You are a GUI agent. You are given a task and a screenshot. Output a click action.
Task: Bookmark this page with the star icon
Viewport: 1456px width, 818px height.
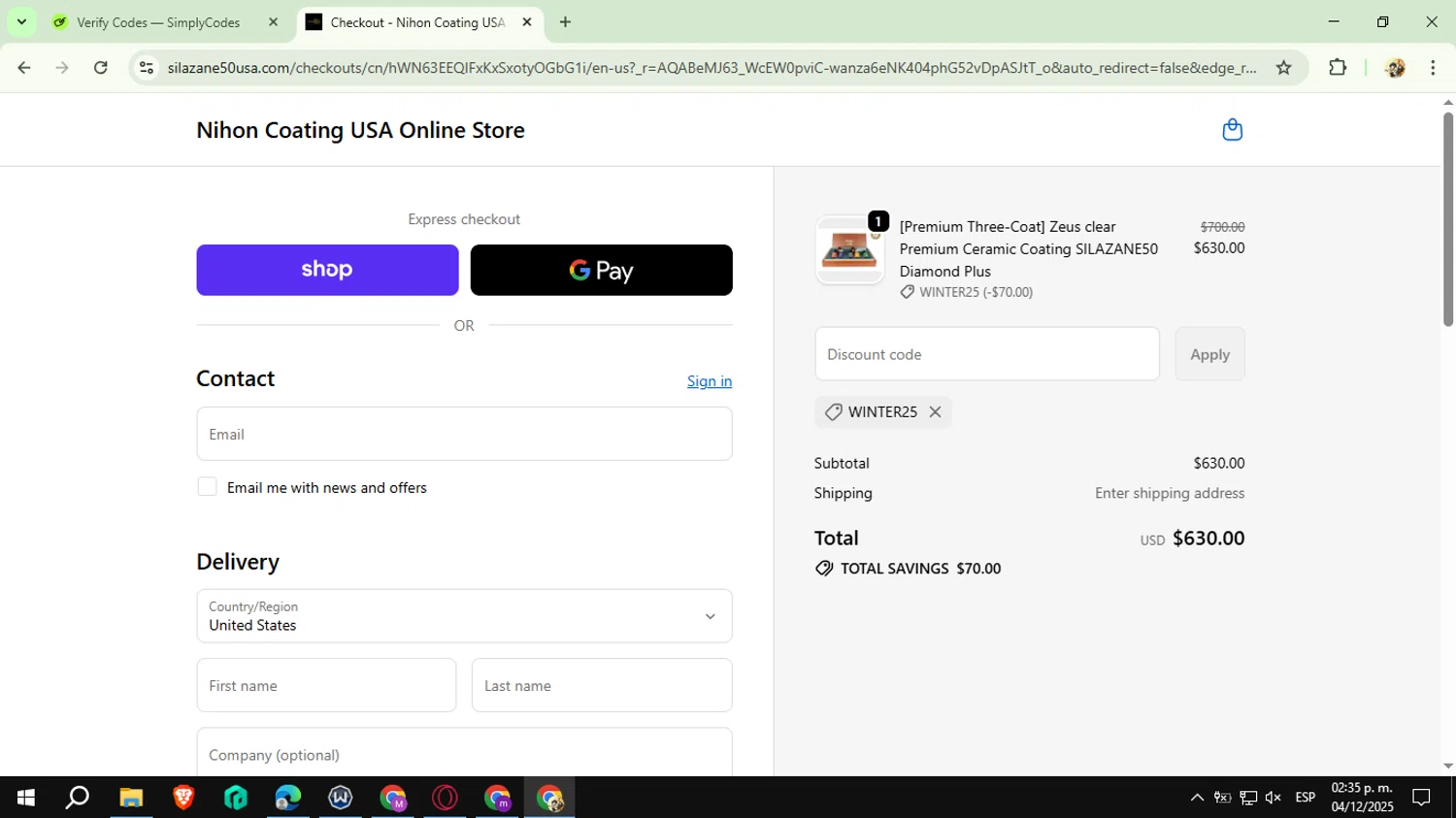[x=1283, y=67]
